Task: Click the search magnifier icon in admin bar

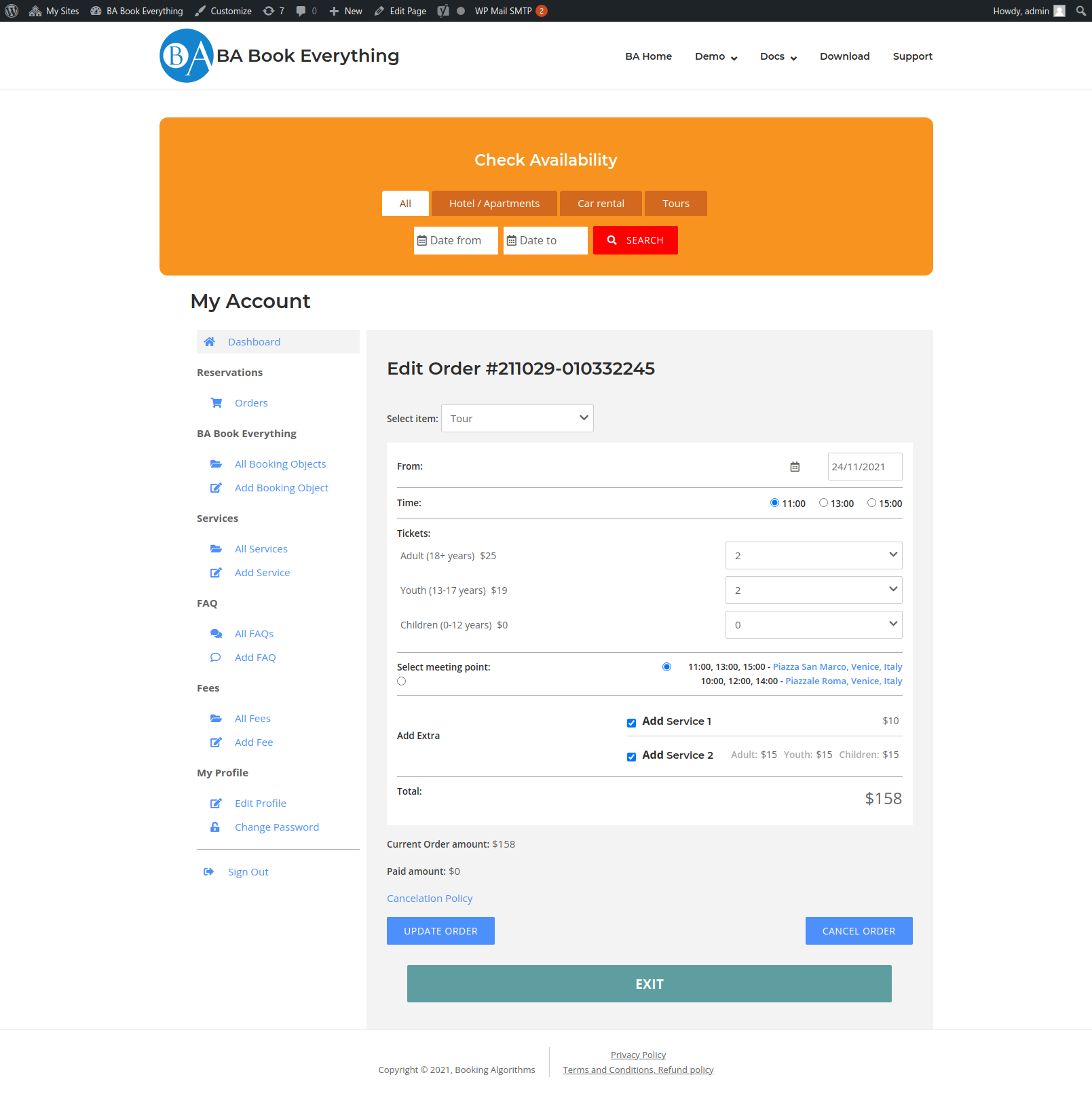Action: point(1080,11)
